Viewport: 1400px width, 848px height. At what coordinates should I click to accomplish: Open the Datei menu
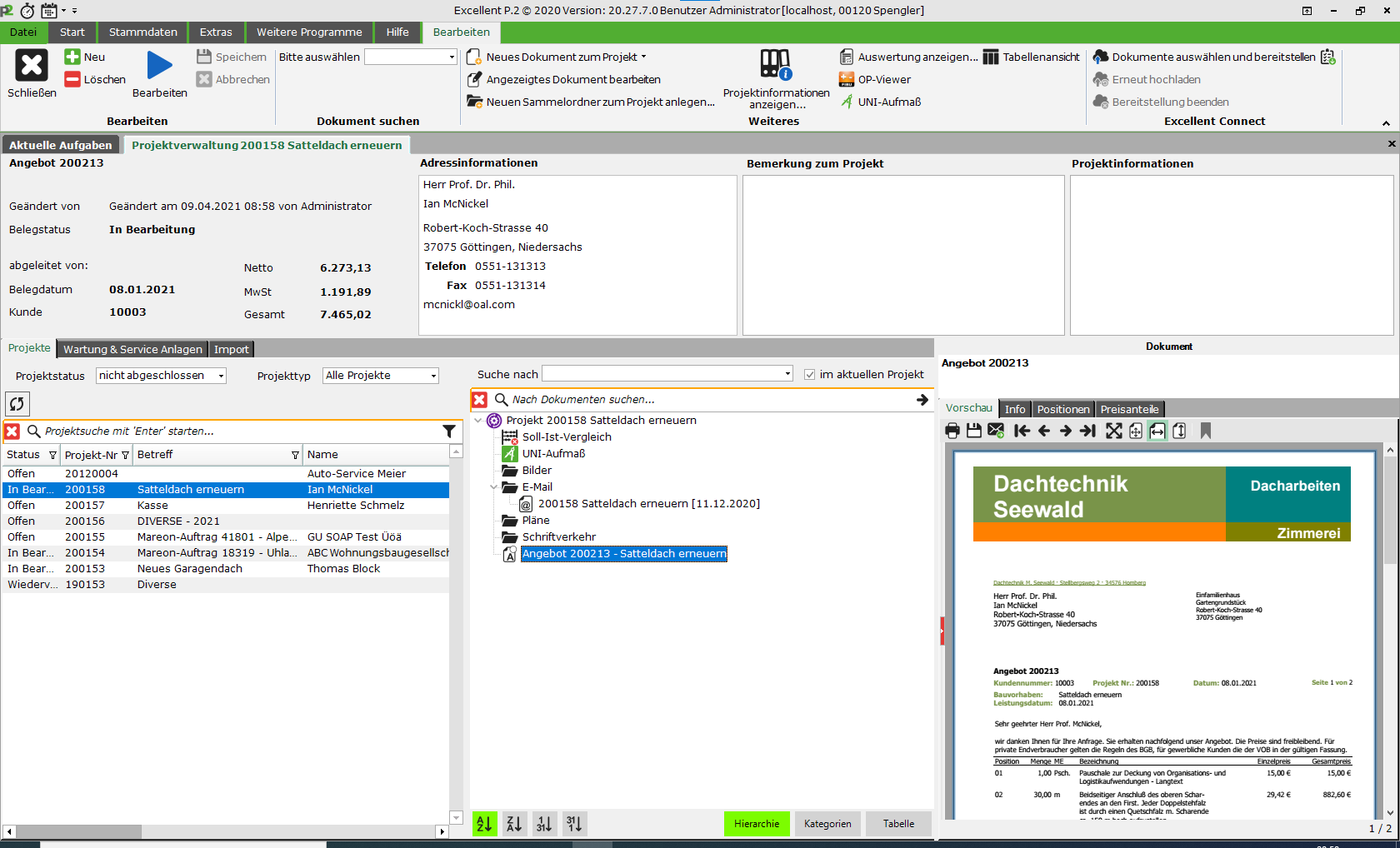[x=23, y=32]
